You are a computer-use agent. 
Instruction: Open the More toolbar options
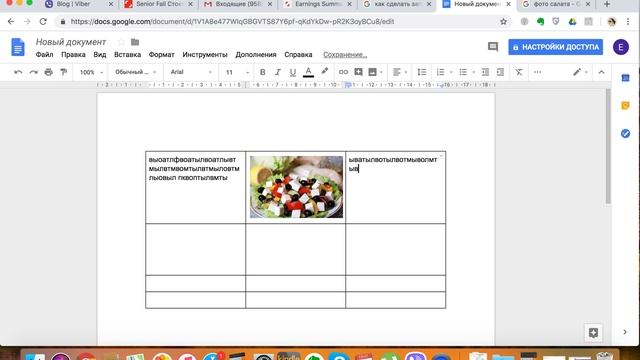[537, 72]
